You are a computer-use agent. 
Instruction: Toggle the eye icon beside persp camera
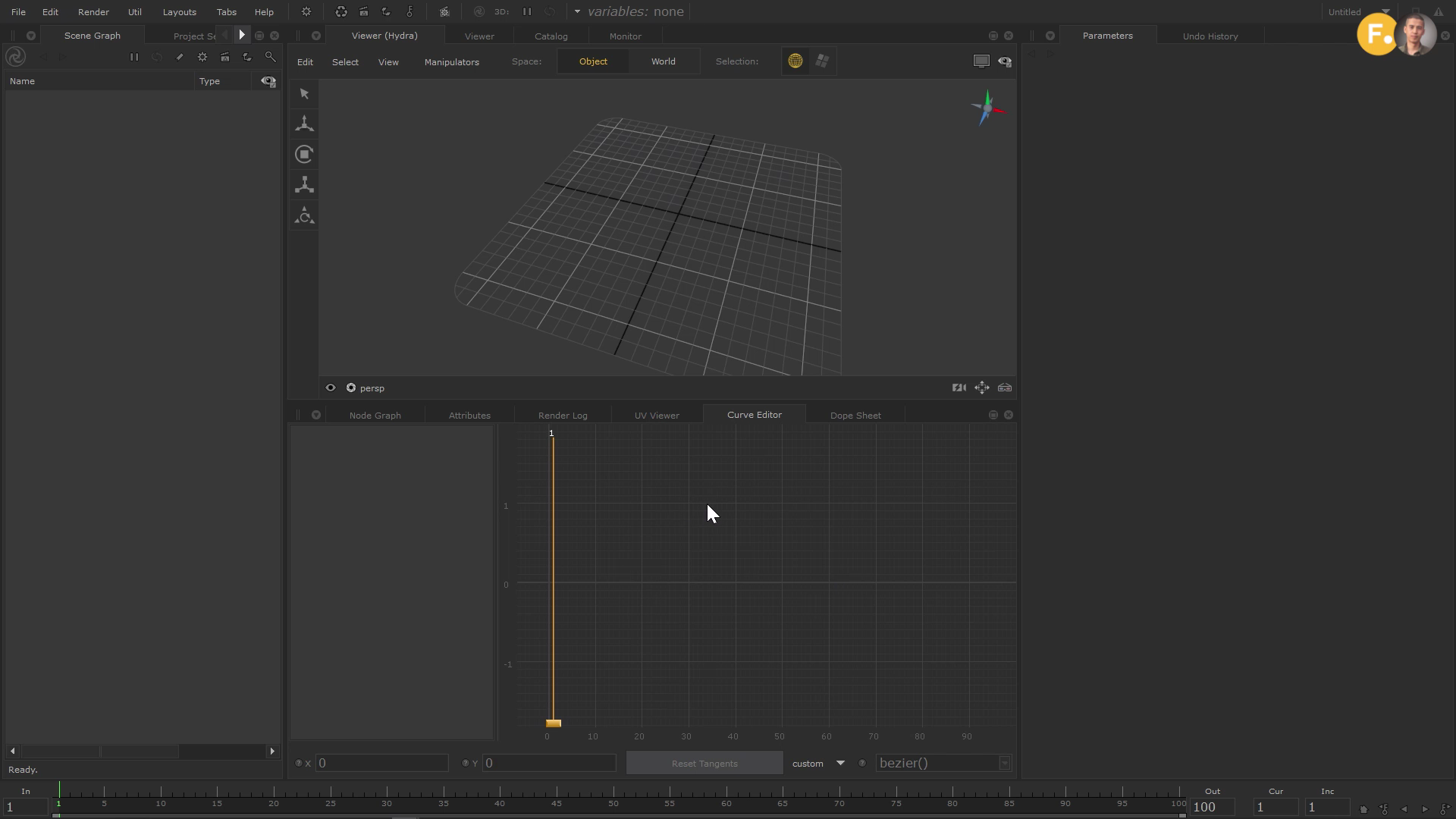pyautogui.click(x=331, y=388)
